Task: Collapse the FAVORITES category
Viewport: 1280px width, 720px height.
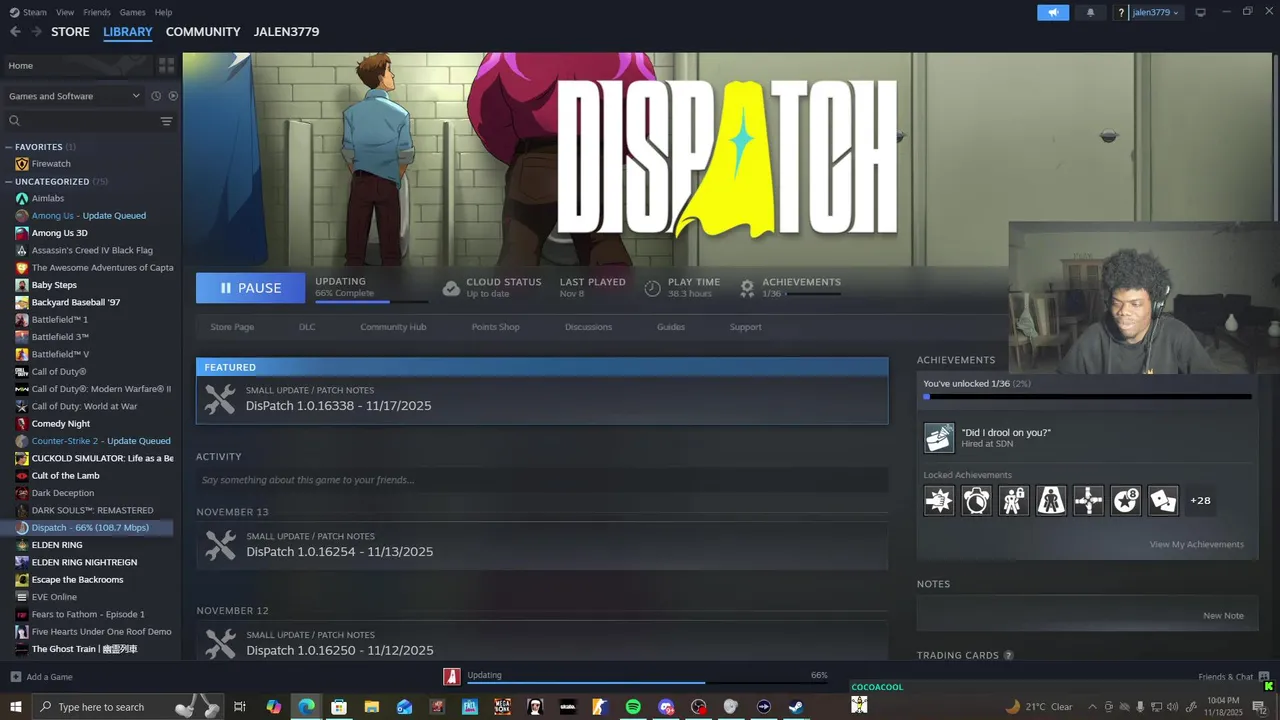Action: coord(8,147)
